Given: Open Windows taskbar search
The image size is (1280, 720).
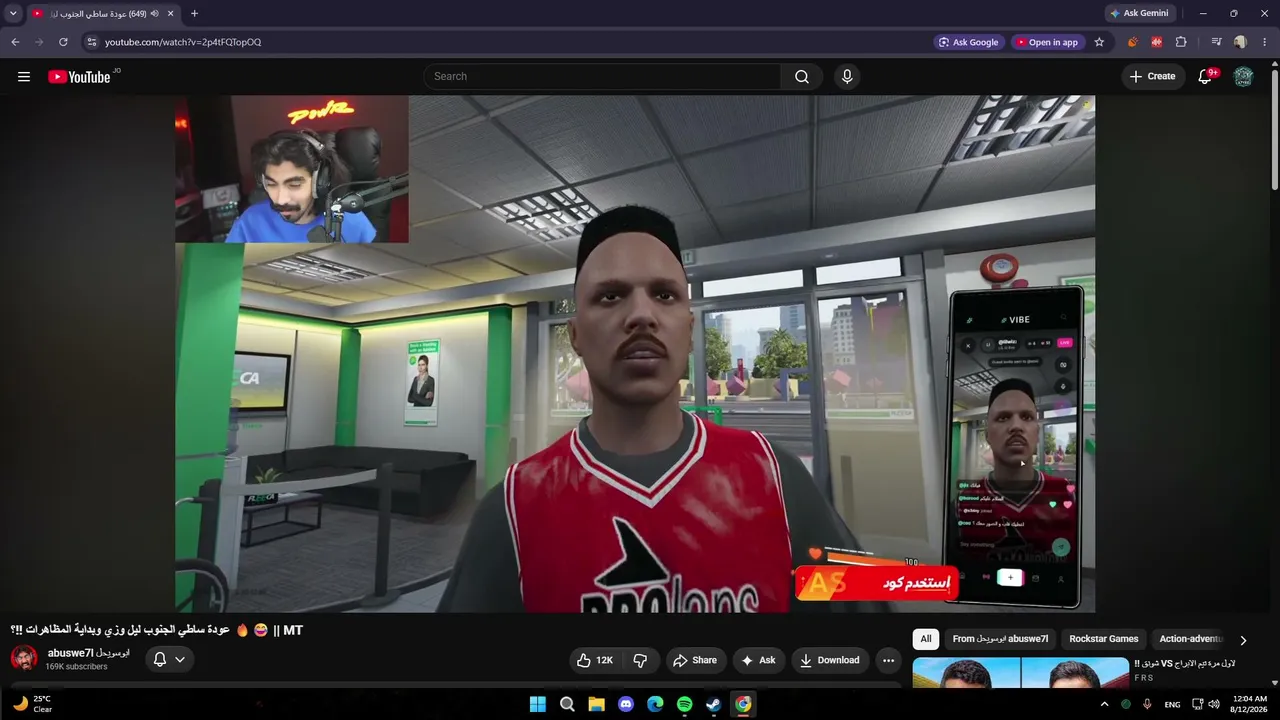Looking at the screenshot, I should pyautogui.click(x=567, y=704).
